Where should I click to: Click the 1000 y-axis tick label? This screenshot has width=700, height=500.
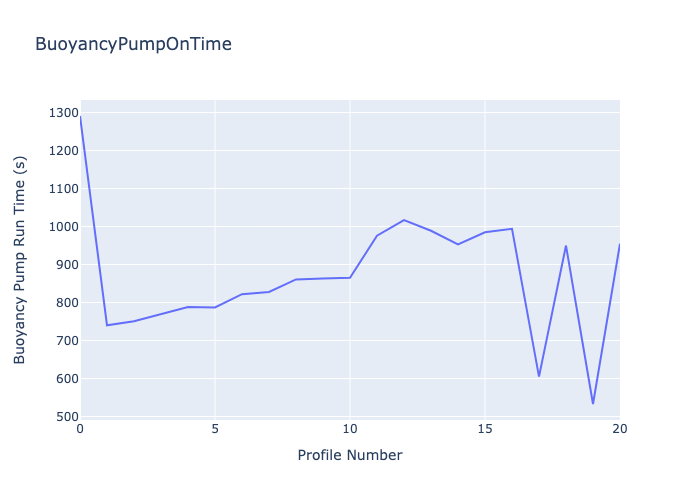[64, 227]
